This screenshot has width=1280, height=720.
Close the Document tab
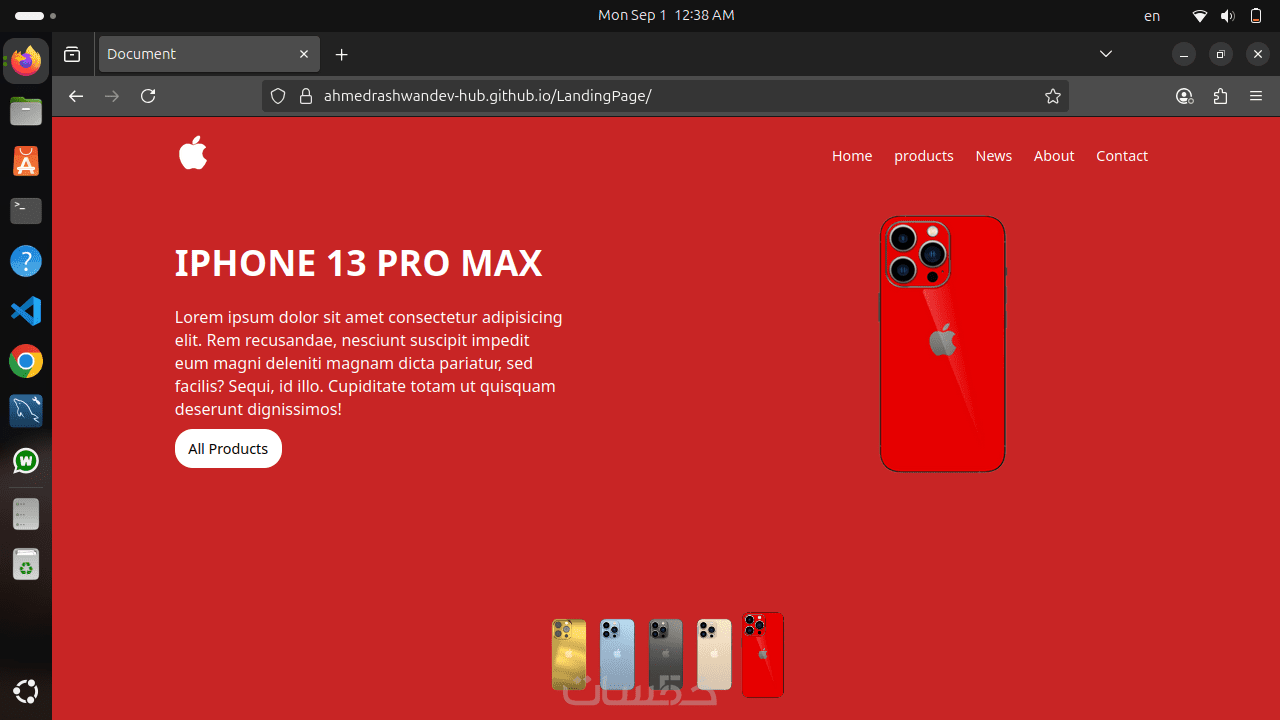click(x=304, y=54)
